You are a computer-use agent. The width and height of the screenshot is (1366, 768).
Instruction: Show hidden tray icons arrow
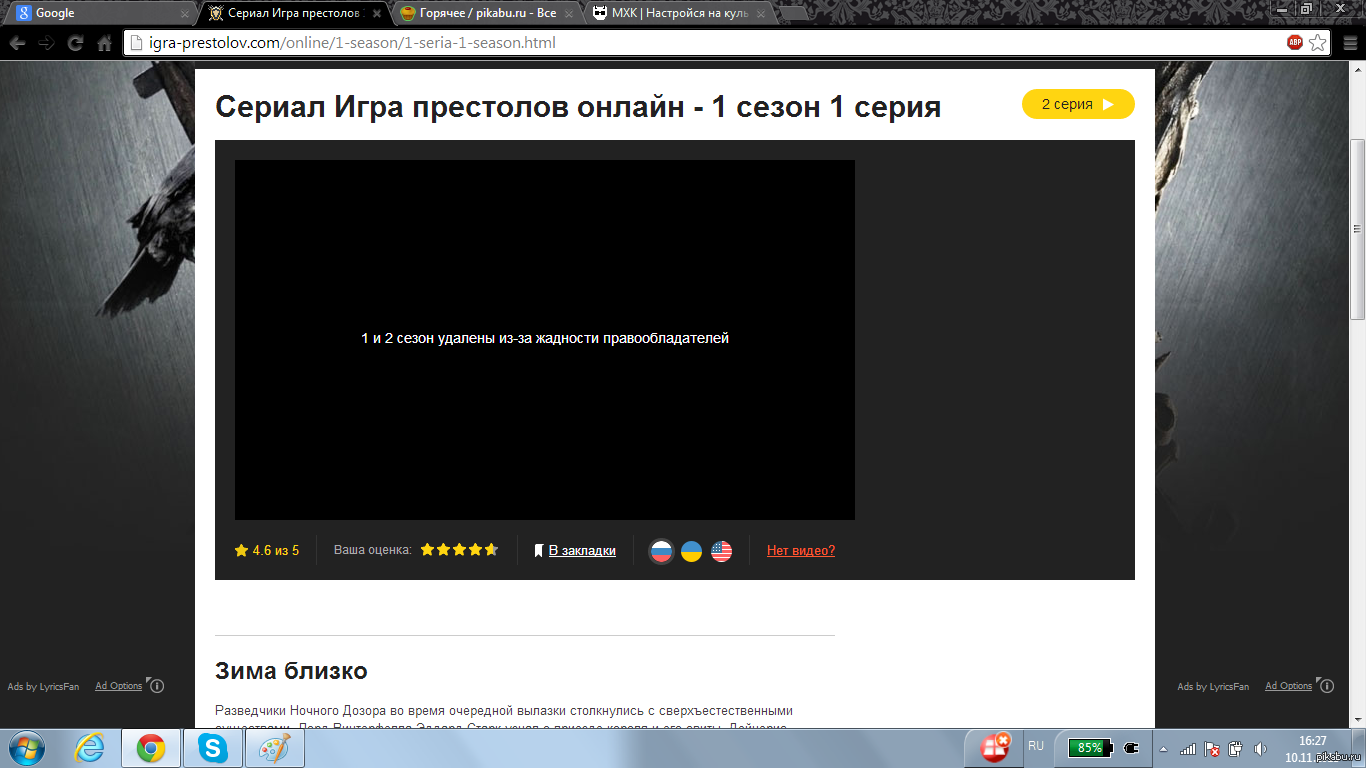[x=1163, y=748]
